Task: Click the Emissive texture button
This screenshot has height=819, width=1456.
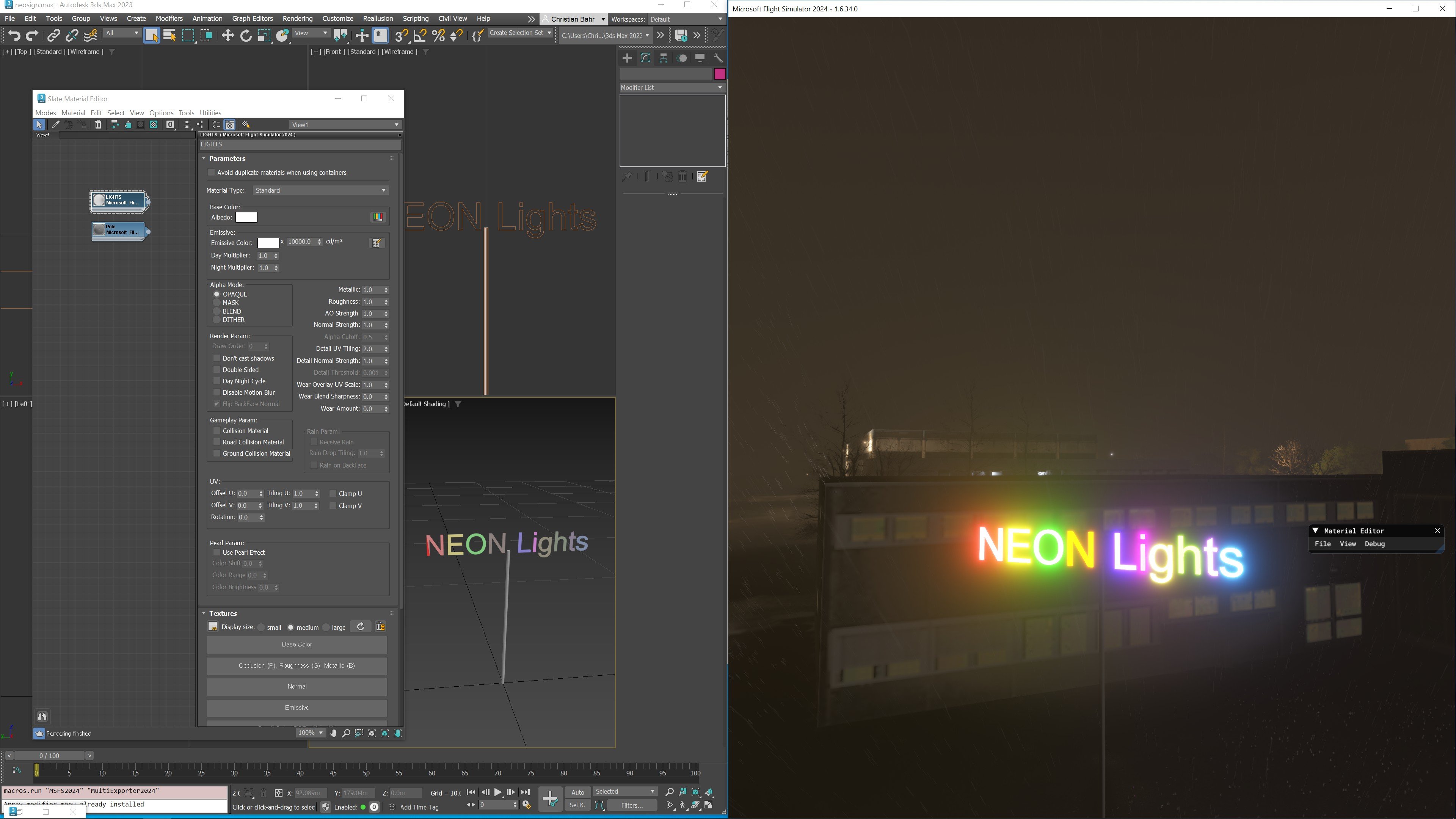Action: 297,708
